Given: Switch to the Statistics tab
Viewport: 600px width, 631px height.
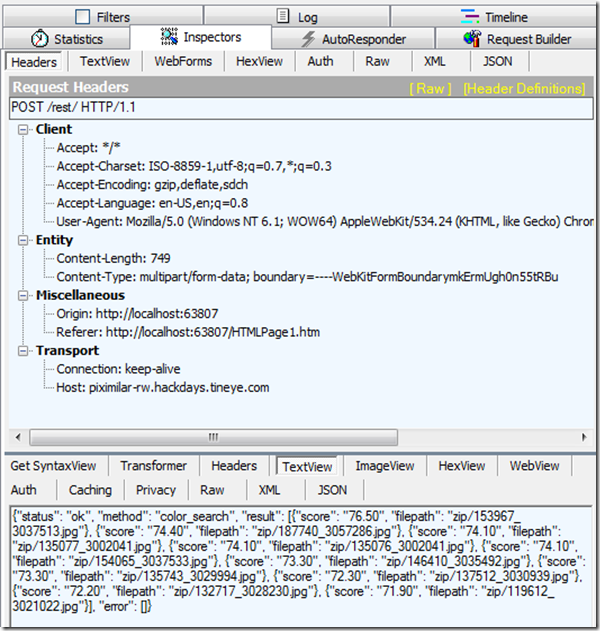Looking at the screenshot, I should pyautogui.click(x=66, y=39).
